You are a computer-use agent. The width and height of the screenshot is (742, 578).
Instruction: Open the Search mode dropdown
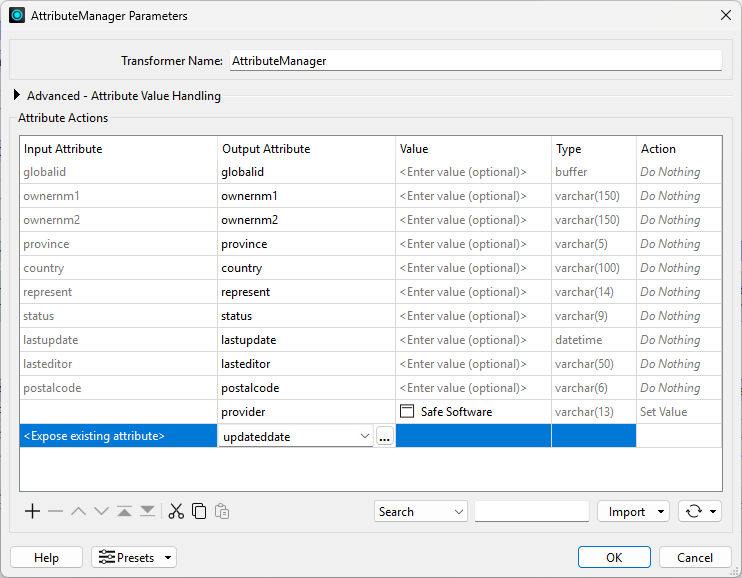pyautogui.click(x=421, y=511)
